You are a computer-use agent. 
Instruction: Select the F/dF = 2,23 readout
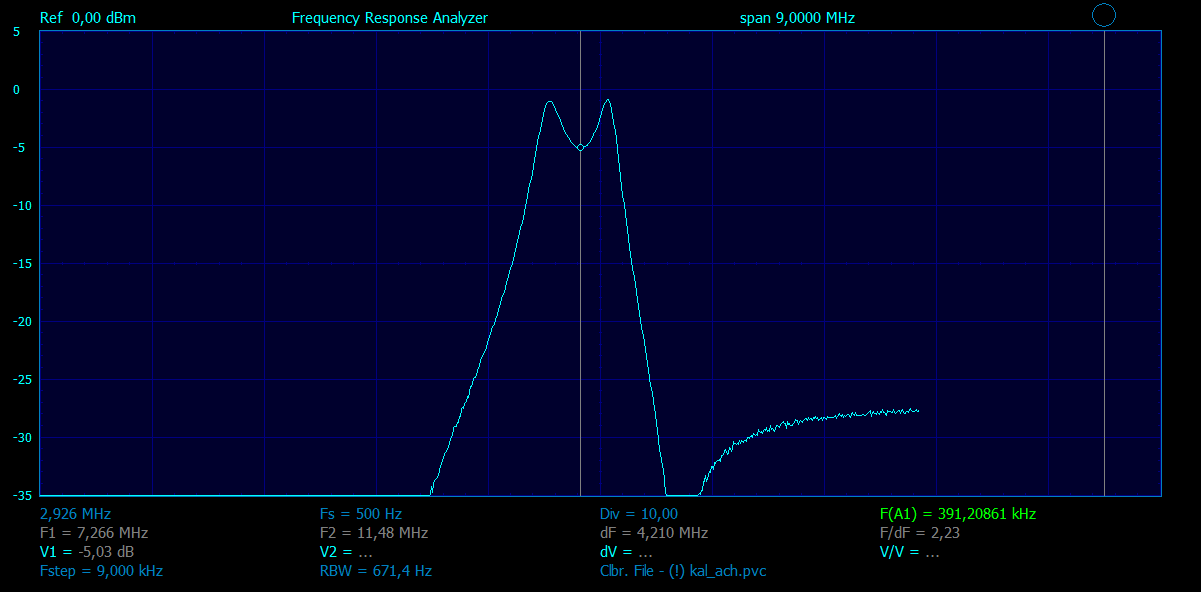920,533
